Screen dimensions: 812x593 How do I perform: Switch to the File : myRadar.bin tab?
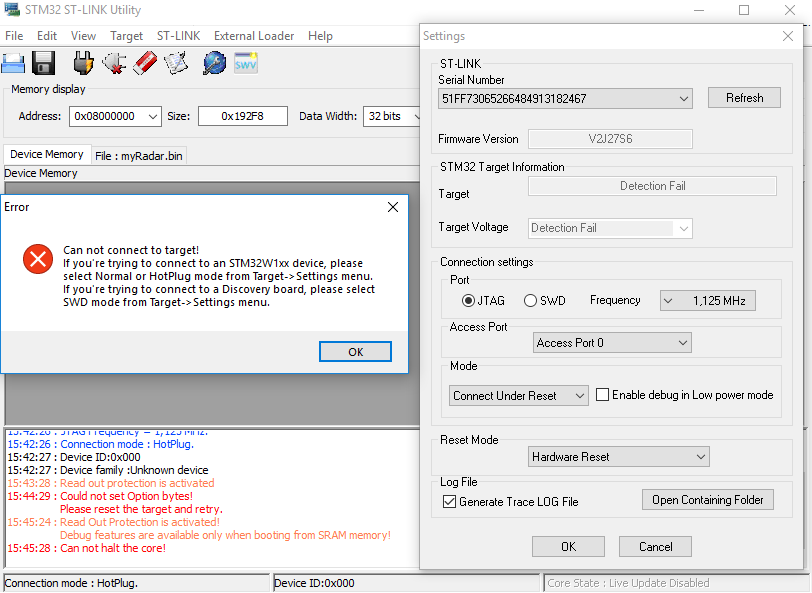(x=139, y=156)
